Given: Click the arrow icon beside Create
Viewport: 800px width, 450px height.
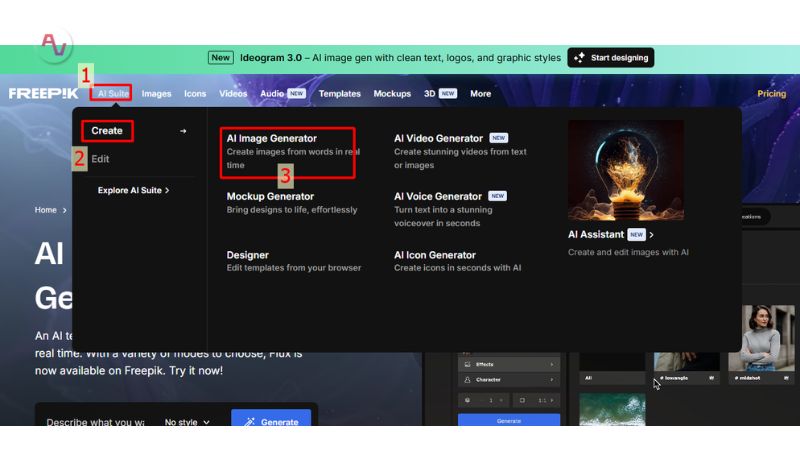Looking at the screenshot, I should click(183, 131).
